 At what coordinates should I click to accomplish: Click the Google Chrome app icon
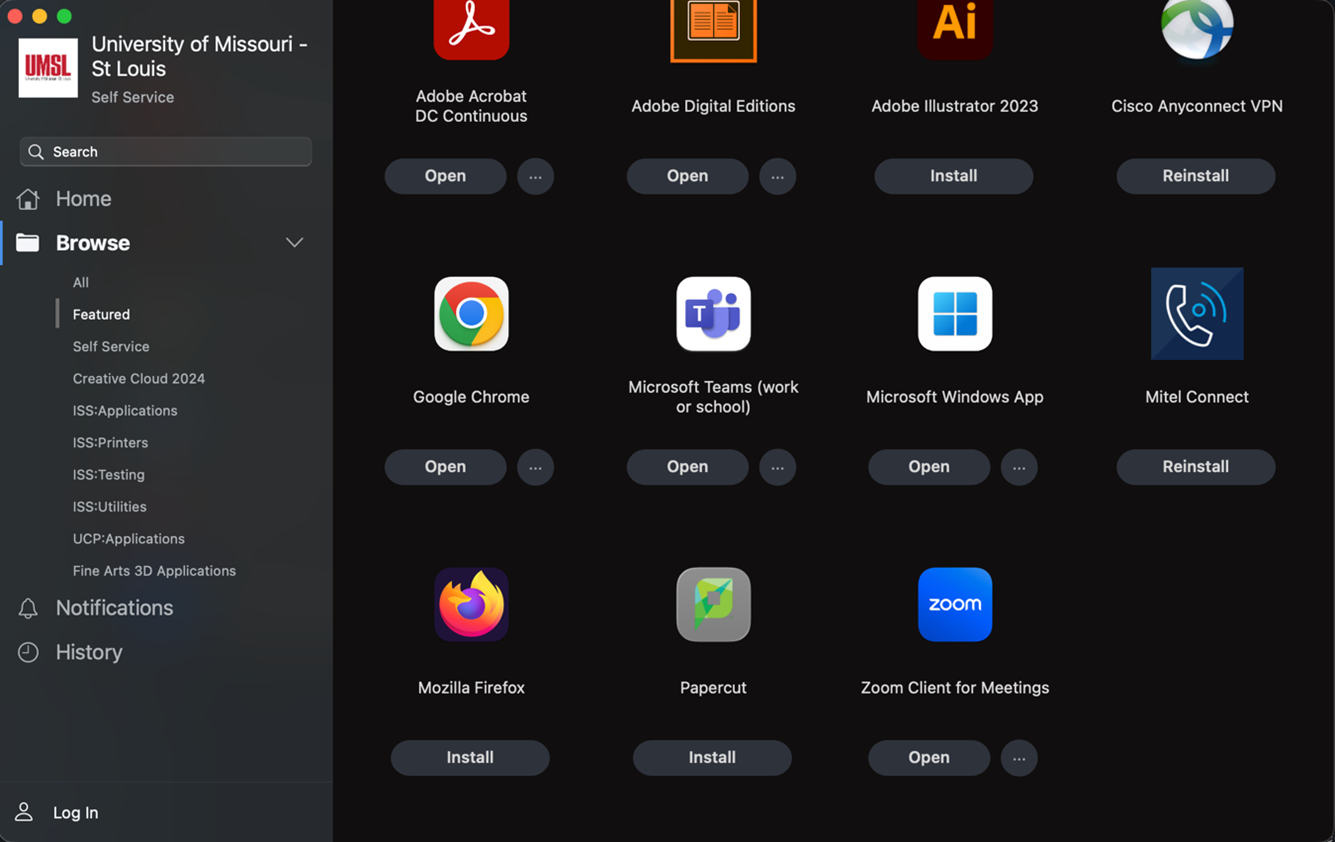point(471,314)
